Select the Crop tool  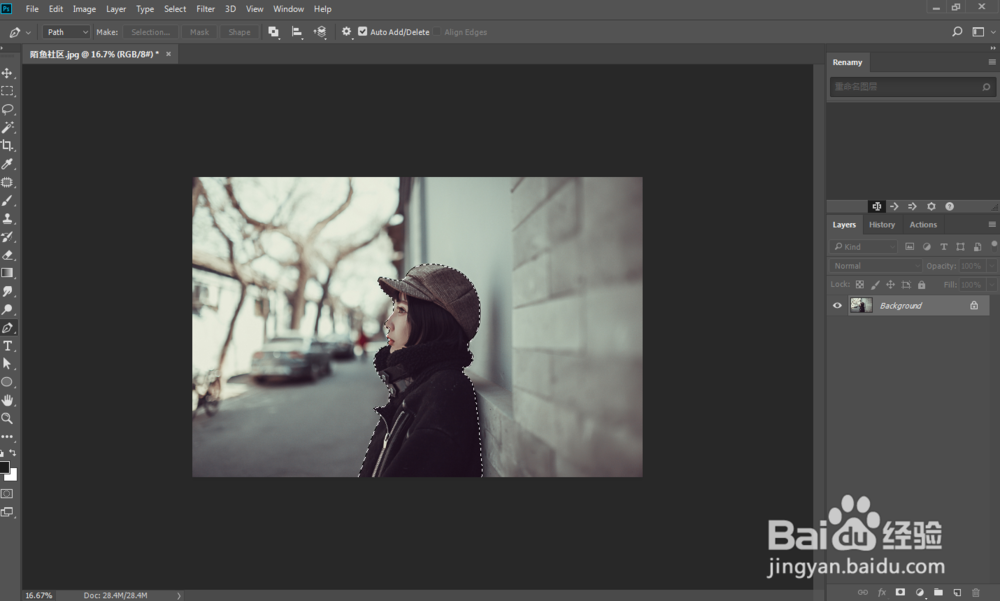(x=7, y=145)
